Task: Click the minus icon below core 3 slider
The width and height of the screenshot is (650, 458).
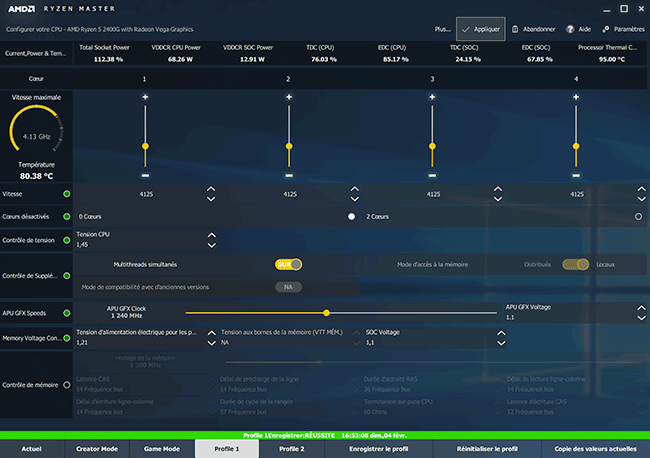Action: pos(433,173)
